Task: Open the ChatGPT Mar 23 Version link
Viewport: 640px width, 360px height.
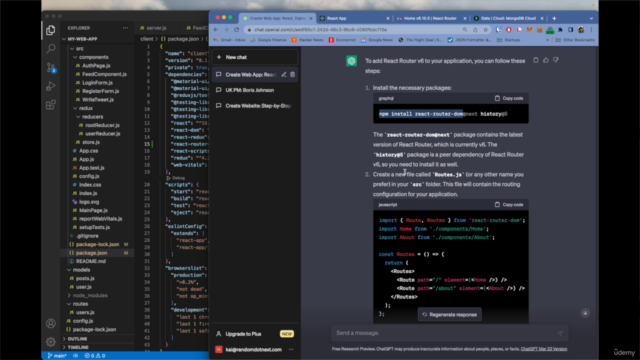Action: [x=544, y=349]
